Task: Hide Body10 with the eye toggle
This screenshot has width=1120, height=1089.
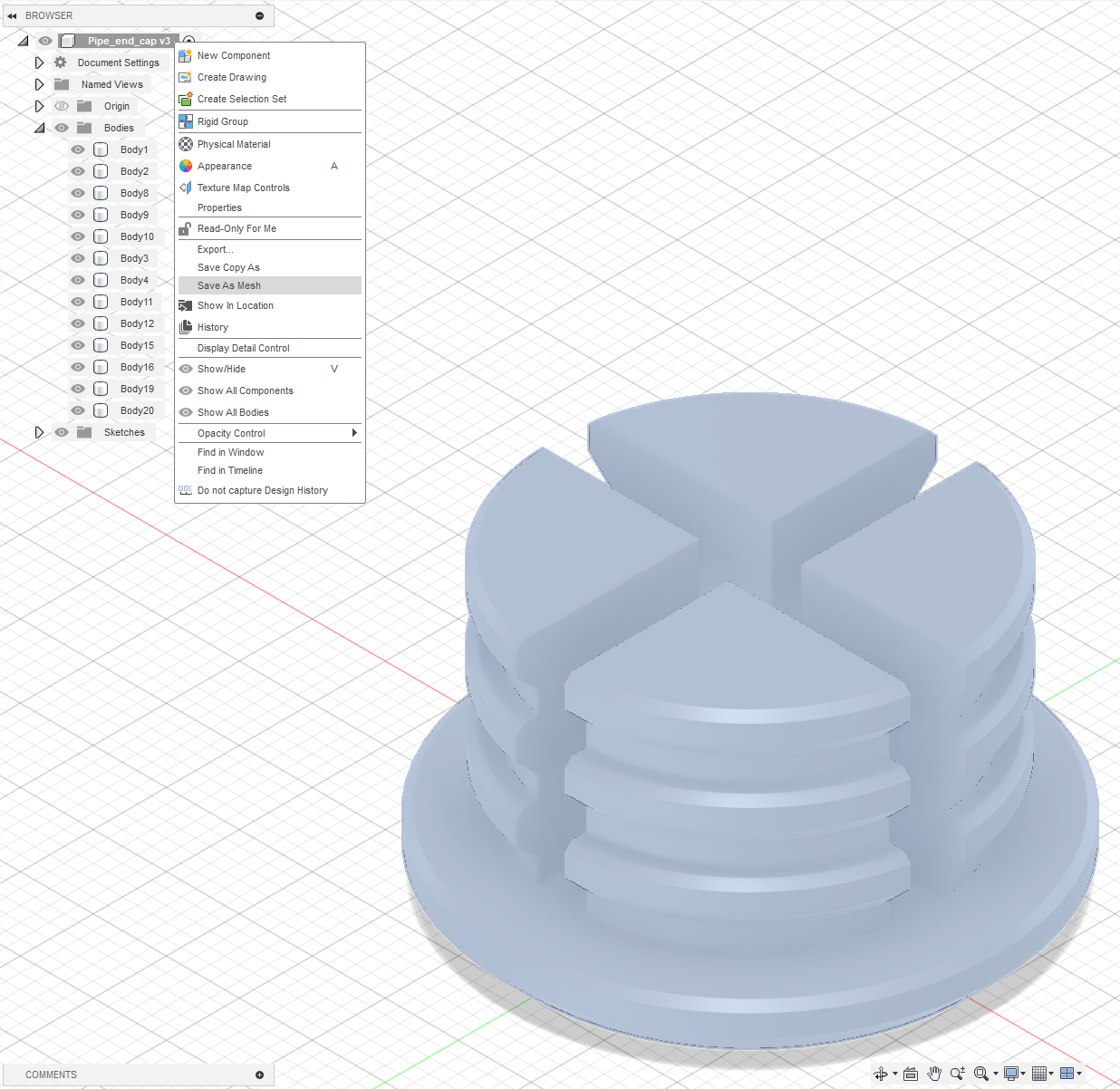Action: pyautogui.click(x=78, y=236)
